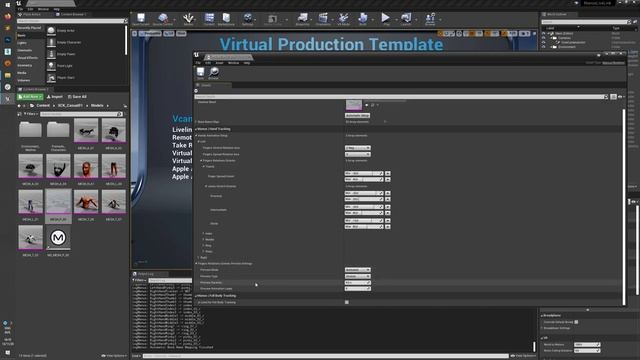Toggle VR Mode in toolbar
Viewport: 640px width, 360px height.
[343, 19]
